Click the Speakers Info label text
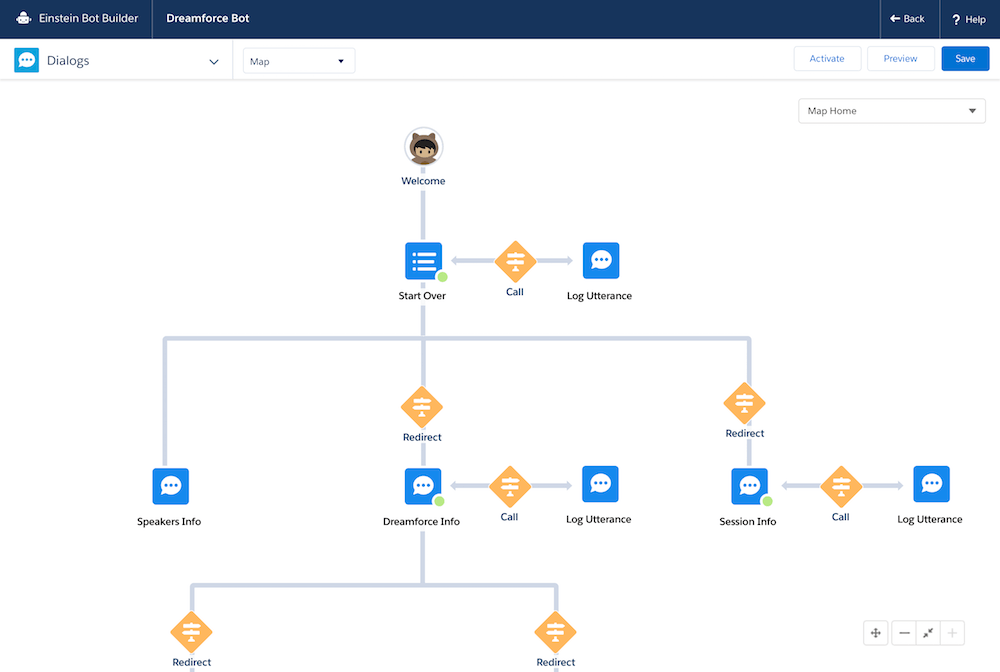This screenshot has height=672, width=1000. pyautogui.click(x=169, y=522)
